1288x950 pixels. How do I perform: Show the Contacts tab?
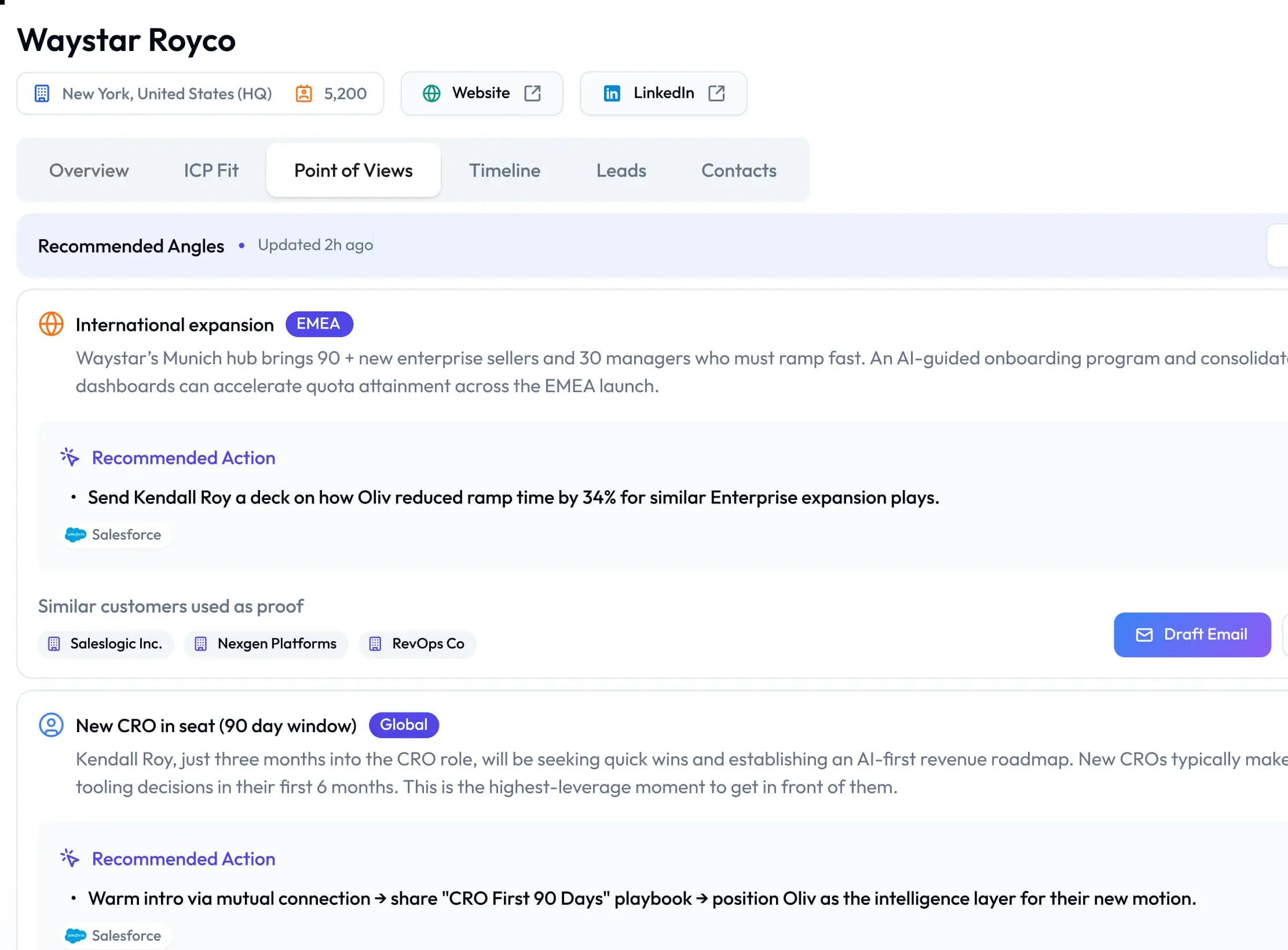(739, 170)
